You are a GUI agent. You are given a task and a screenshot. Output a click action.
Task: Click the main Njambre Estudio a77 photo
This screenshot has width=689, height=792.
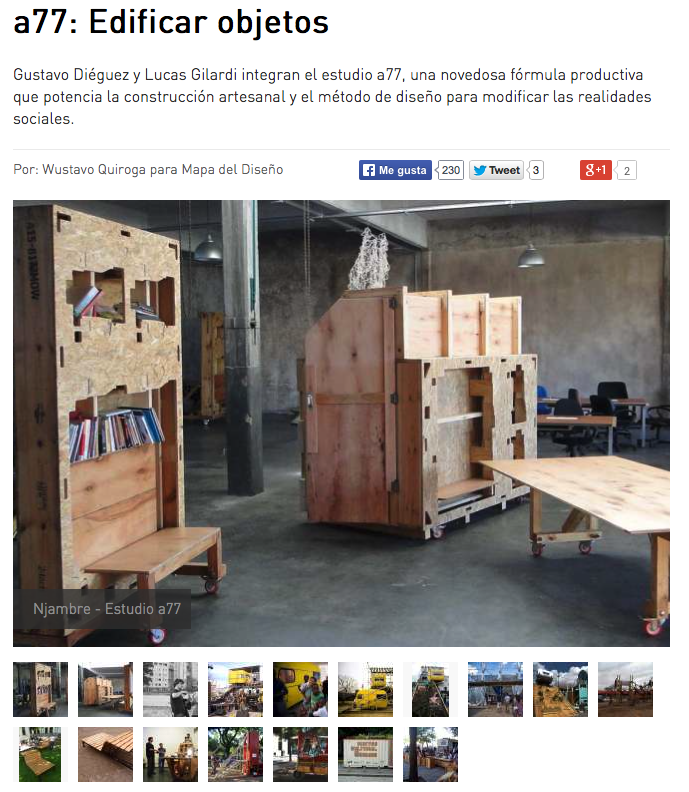coord(341,423)
